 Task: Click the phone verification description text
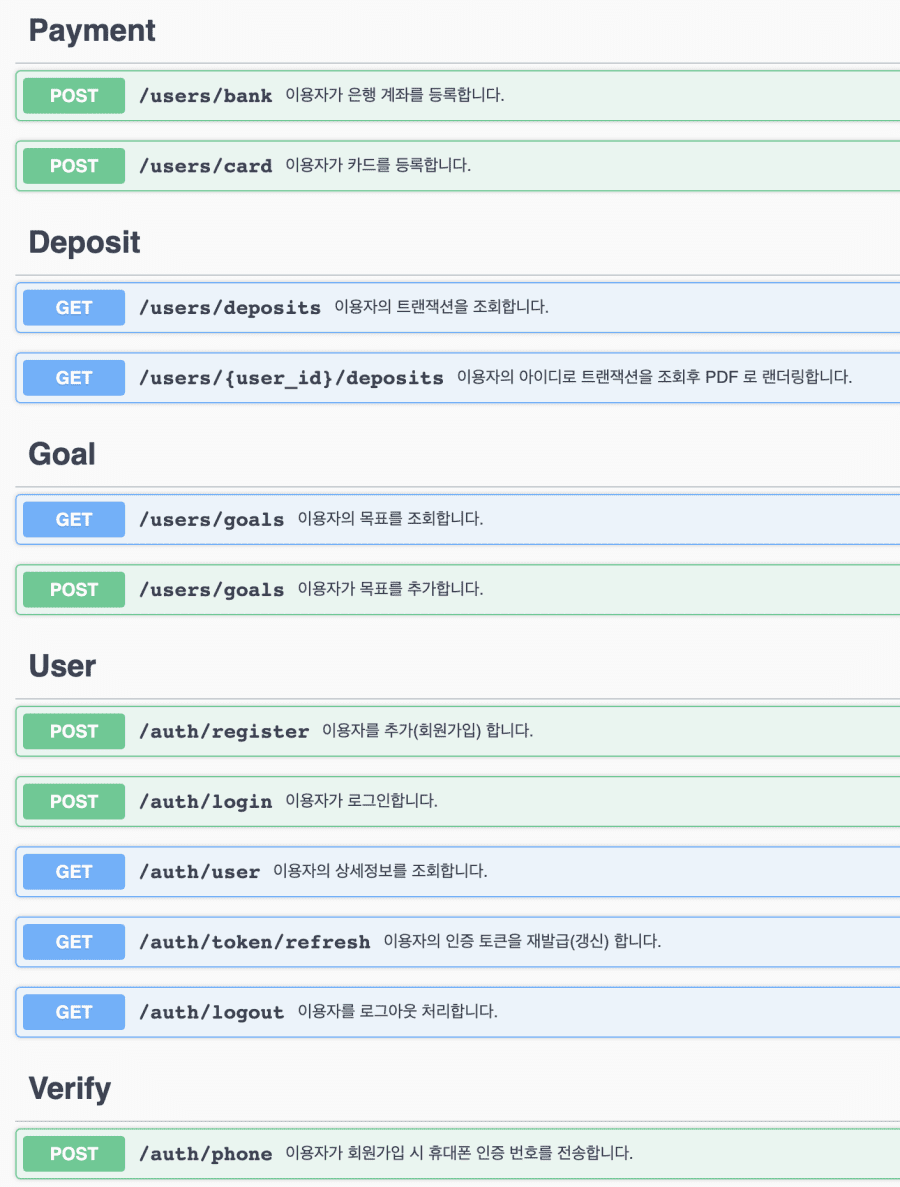(x=459, y=1153)
